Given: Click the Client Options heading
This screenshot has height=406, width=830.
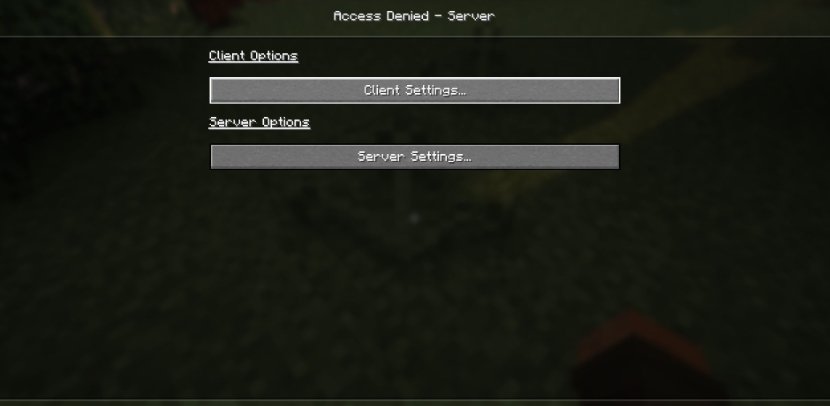Looking at the screenshot, I should coord(253,56).
